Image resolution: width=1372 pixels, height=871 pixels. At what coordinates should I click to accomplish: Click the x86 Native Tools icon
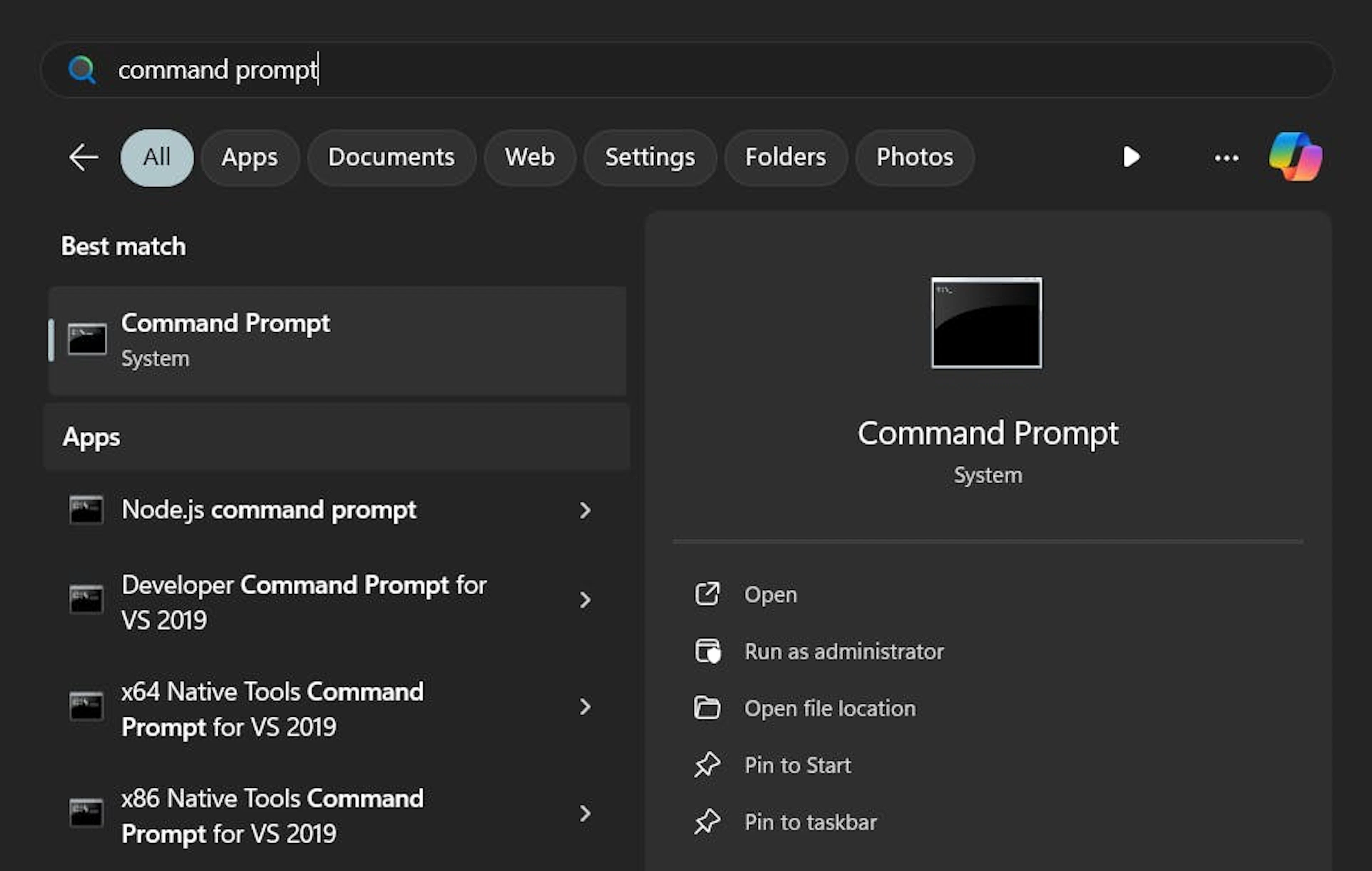86,813
